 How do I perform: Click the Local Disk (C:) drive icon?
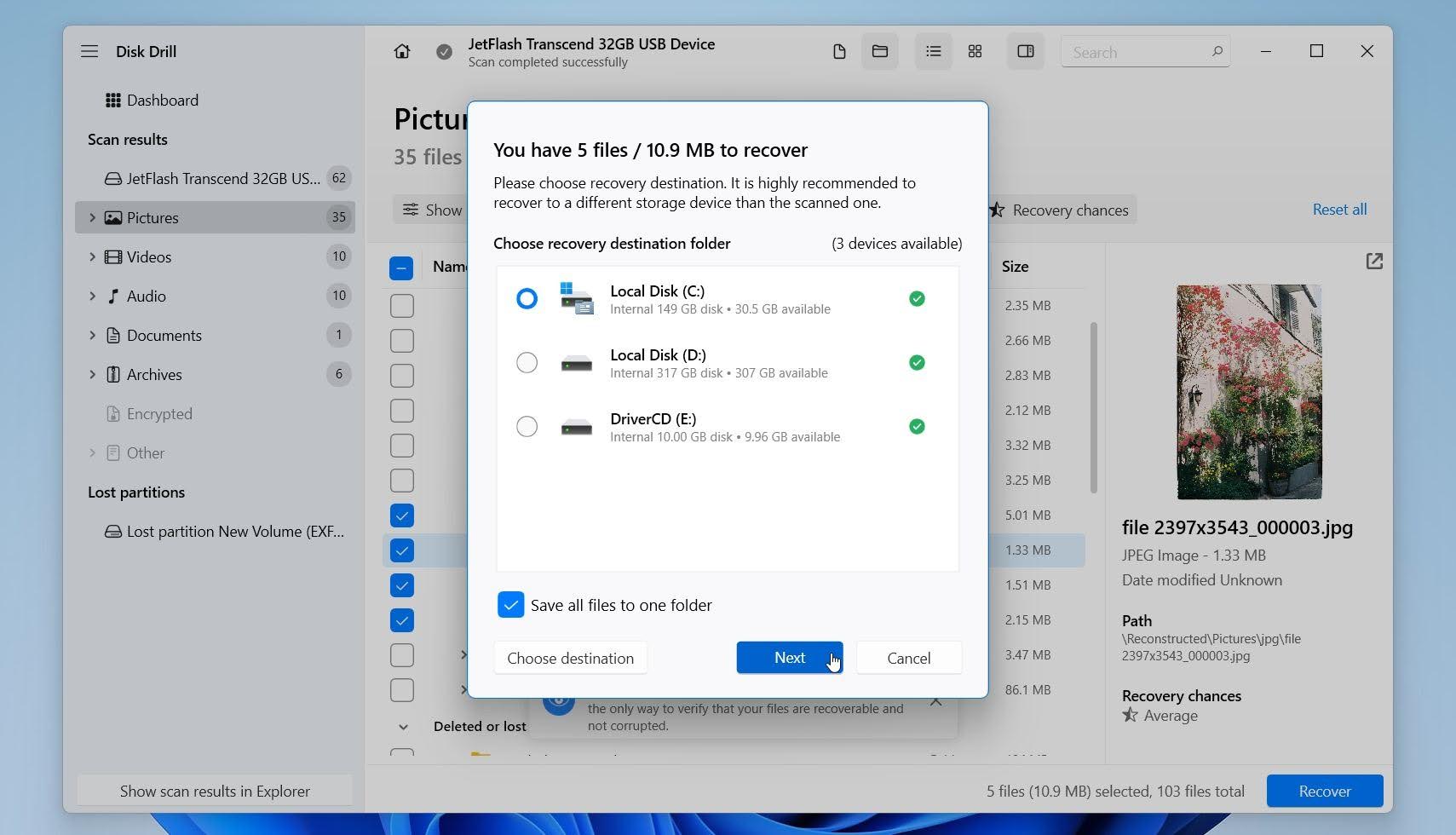click(x=577, y=298)
